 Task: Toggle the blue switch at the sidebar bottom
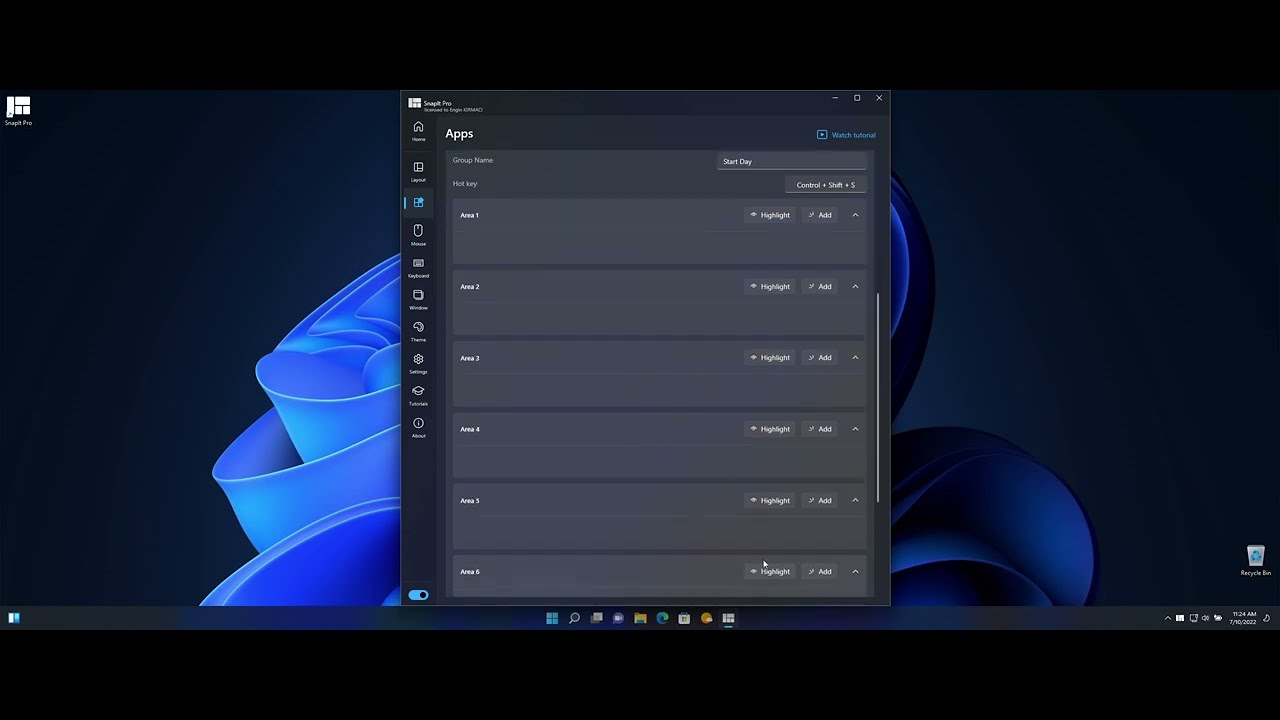[x=418, y=595]
